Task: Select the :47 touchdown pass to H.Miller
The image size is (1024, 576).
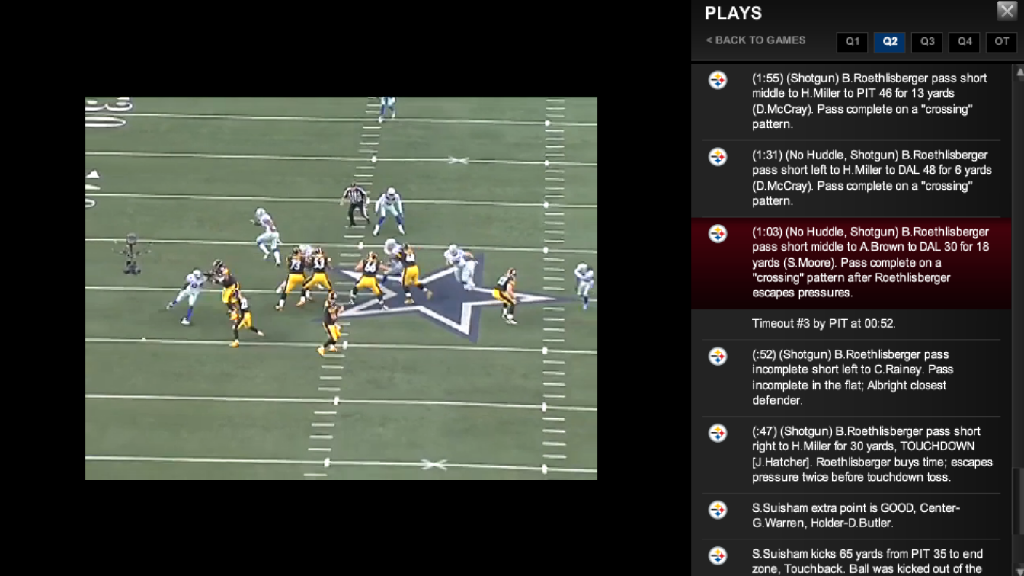Action: point(851,455)
